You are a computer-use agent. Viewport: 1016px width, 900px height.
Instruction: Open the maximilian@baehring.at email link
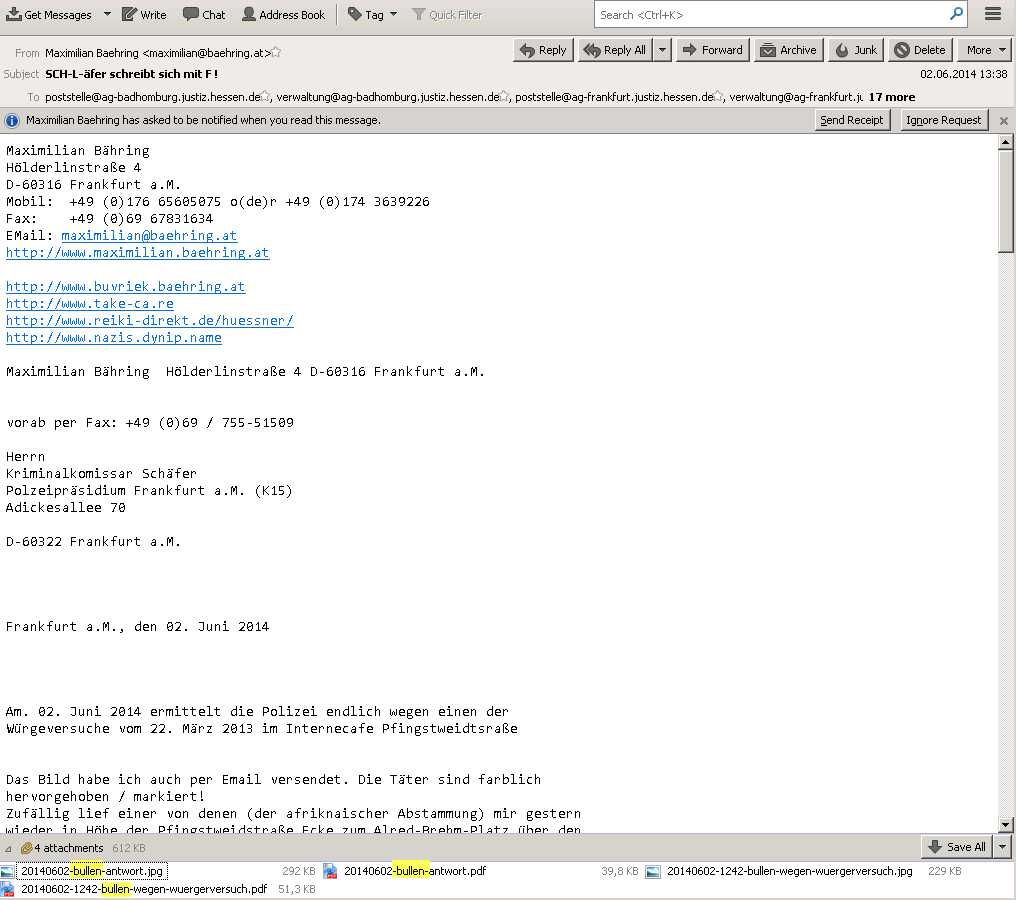(148, 236)
